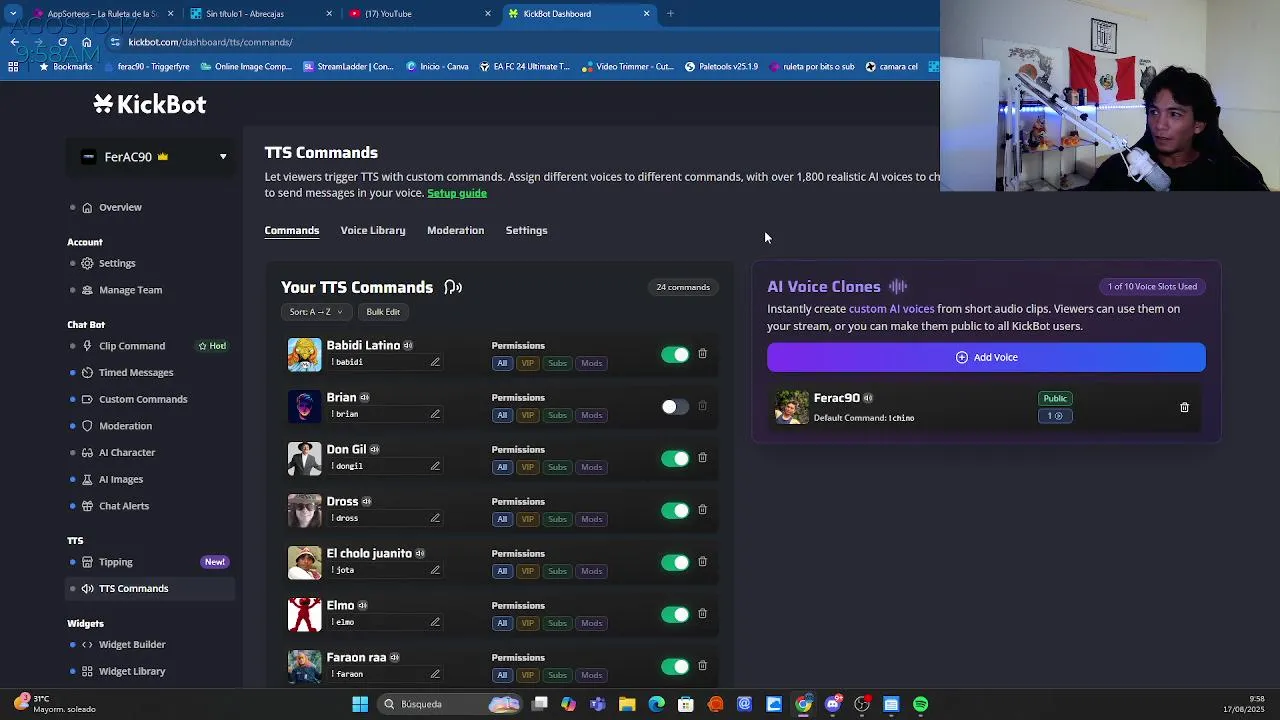1280x720 pixels.
Task: Open Overview in the sidebar
Action: click(x=120, y=207)
